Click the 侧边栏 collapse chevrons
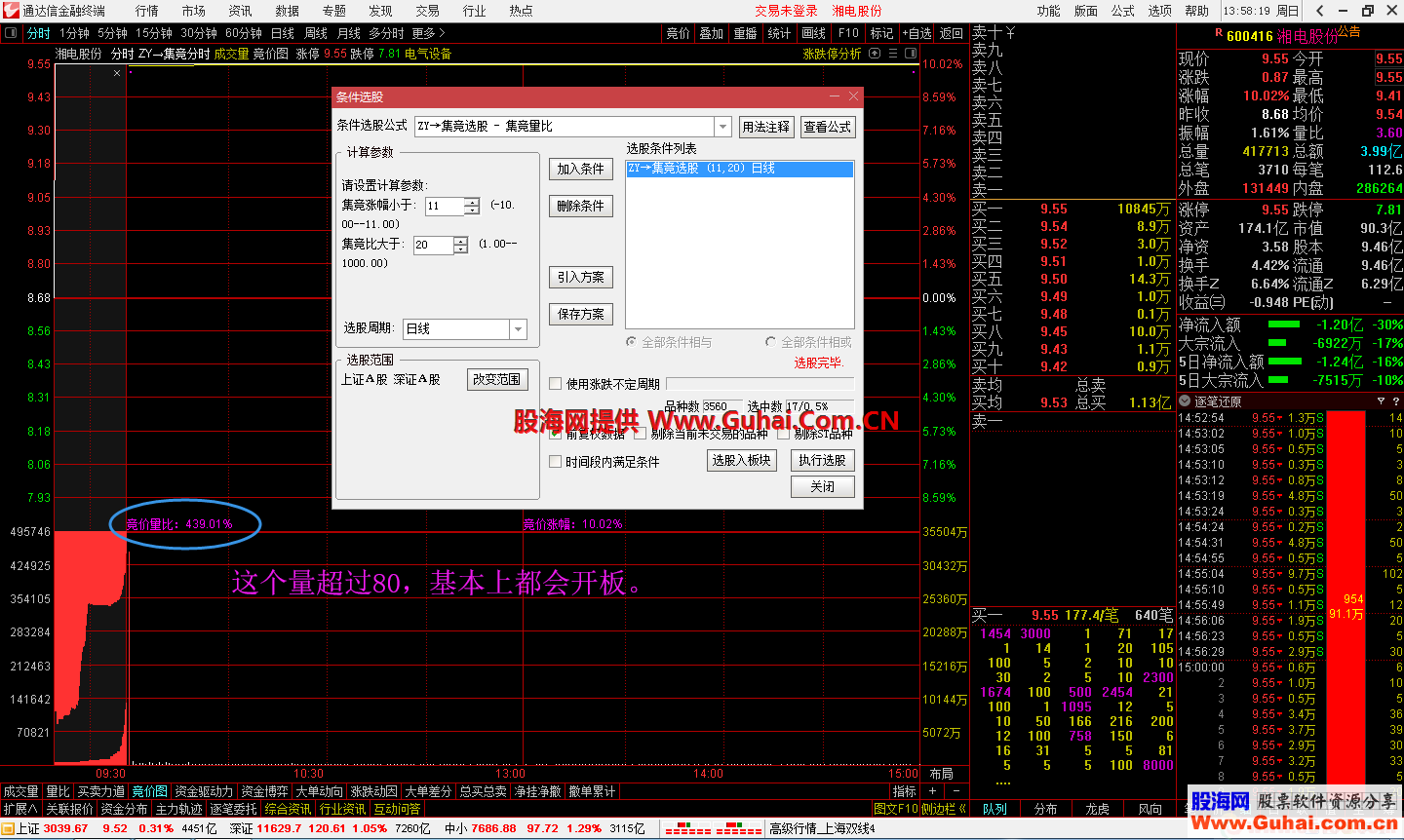This screenshot has width=1404, height=840. (962, 809)
